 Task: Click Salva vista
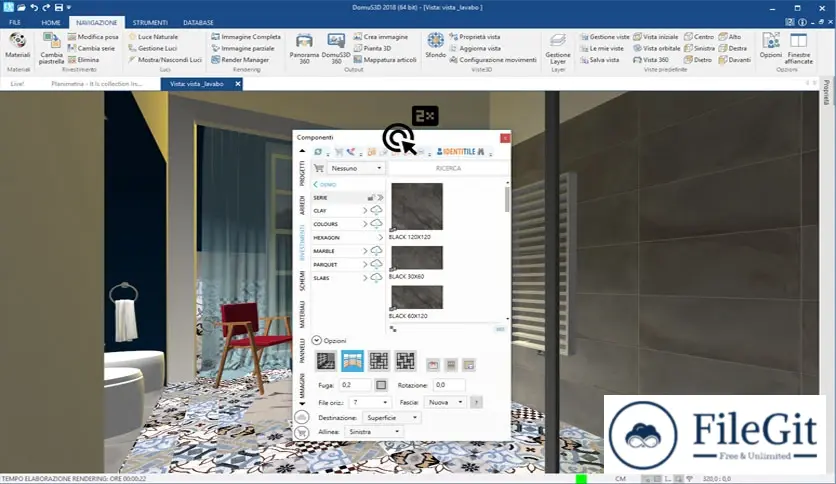600,60
